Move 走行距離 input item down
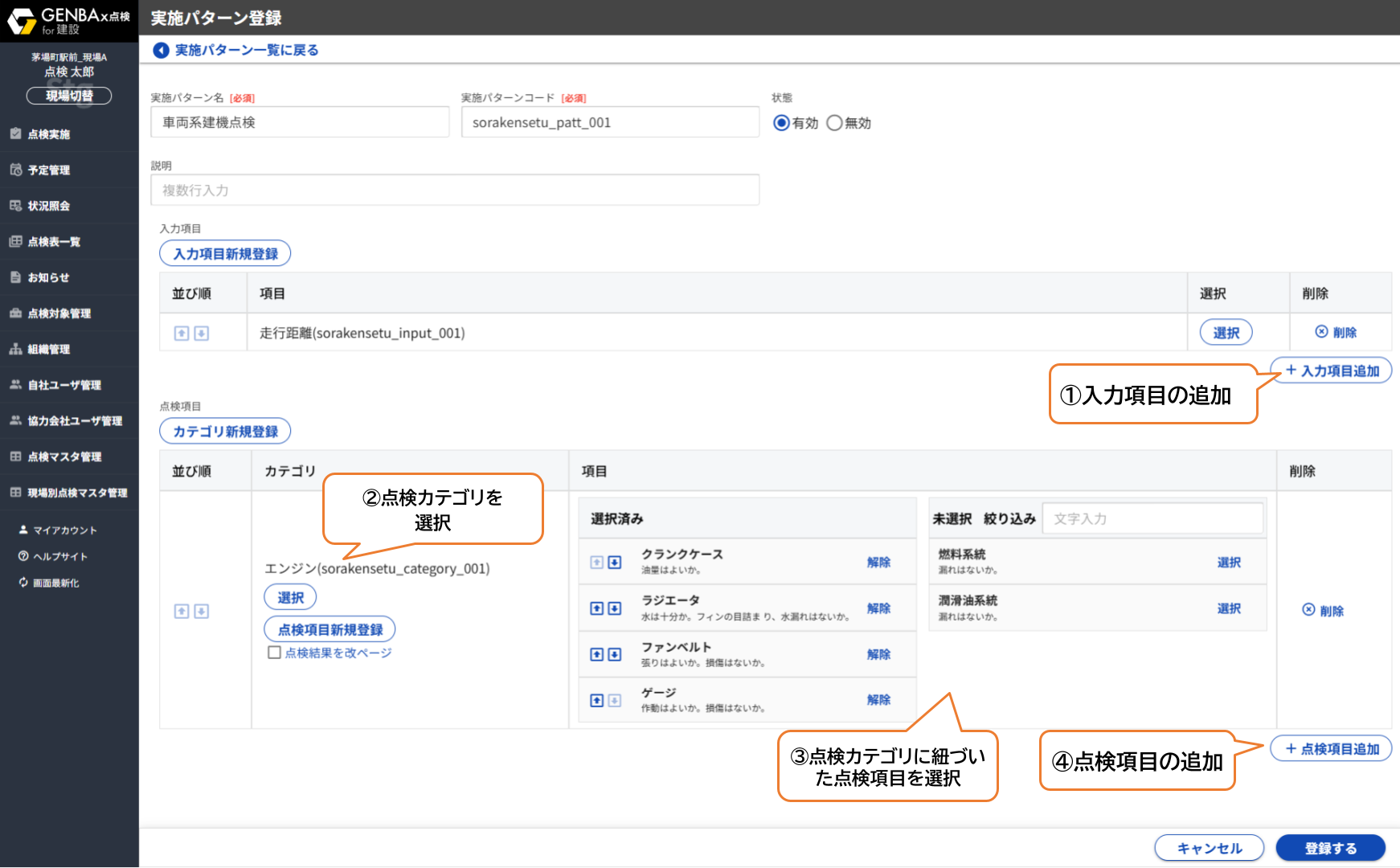 [202, 334]
